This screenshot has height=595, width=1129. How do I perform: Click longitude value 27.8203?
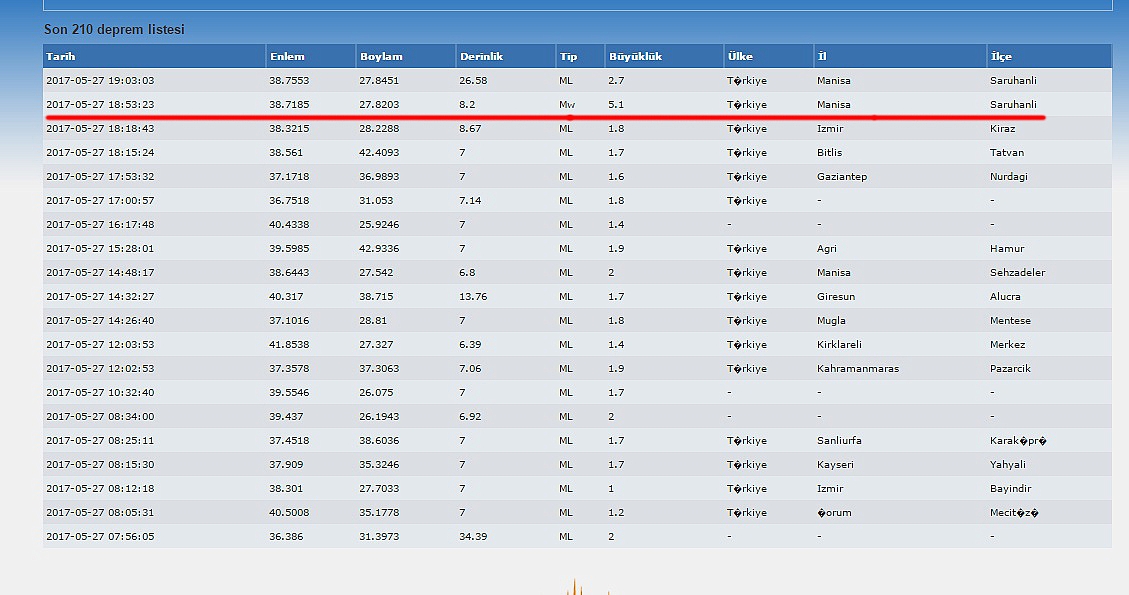[379, 104]
